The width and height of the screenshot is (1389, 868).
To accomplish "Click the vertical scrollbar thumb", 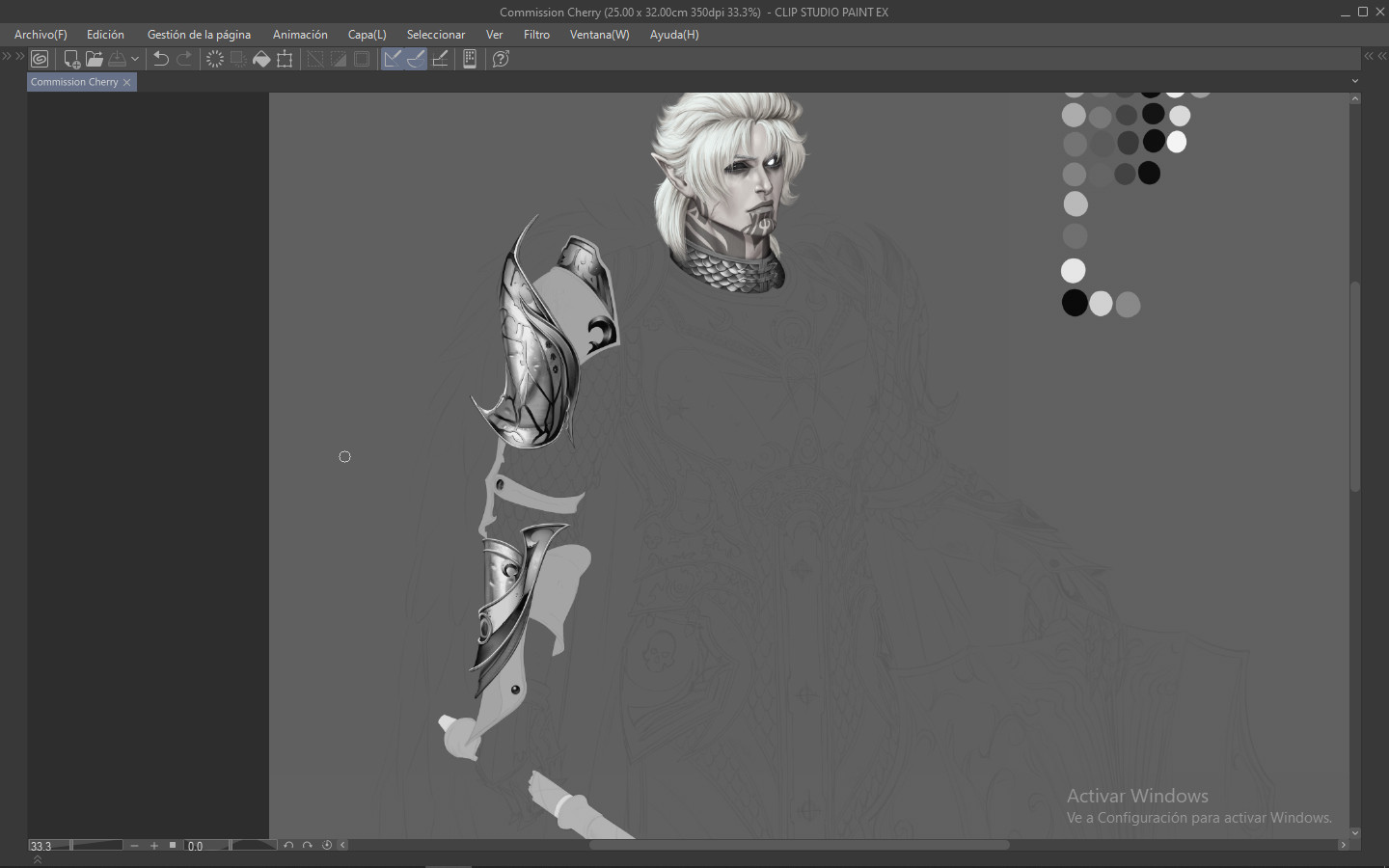I will pyautogui.click(x=1355, y=387).
